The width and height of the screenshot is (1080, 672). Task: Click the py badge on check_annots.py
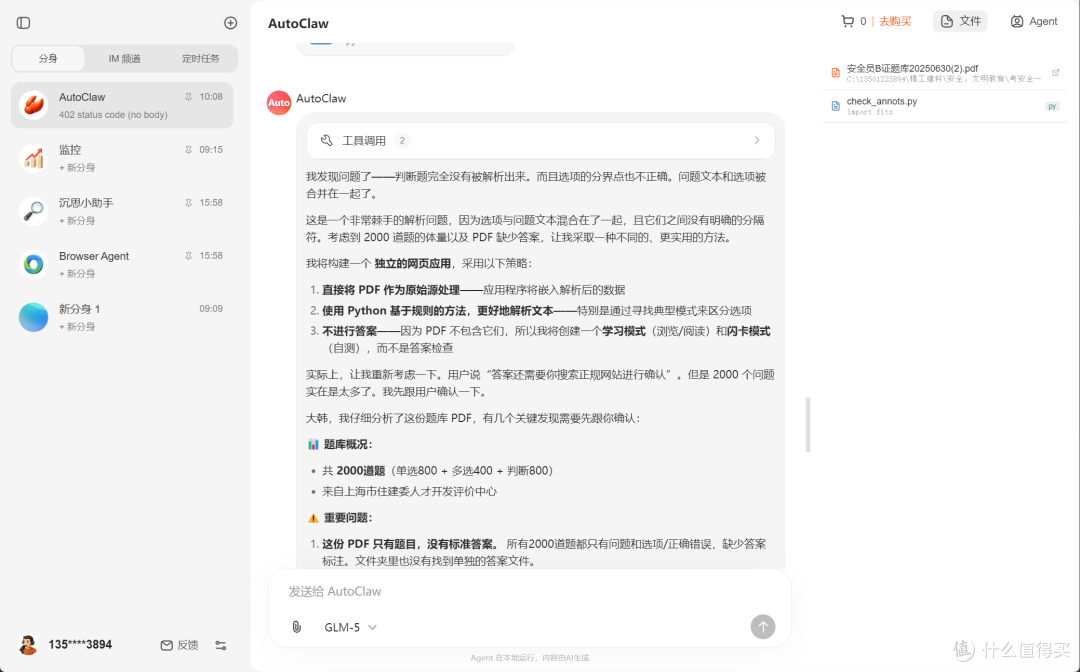coord(1052,106)
